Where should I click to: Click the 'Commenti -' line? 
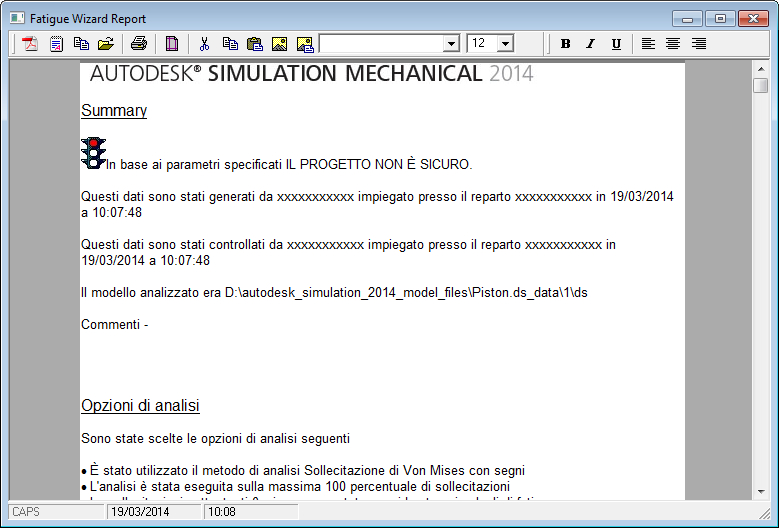[x=115, y=324]
